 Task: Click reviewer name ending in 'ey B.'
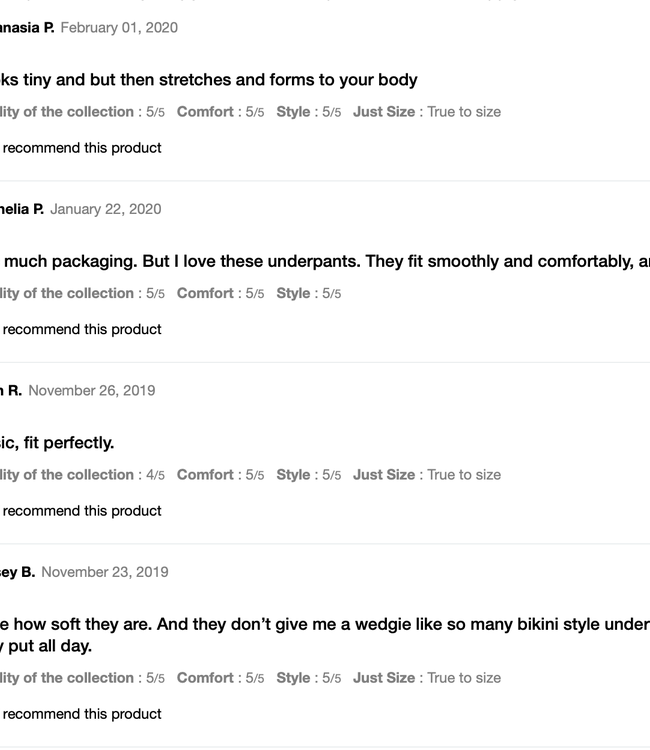coord(17,572)
